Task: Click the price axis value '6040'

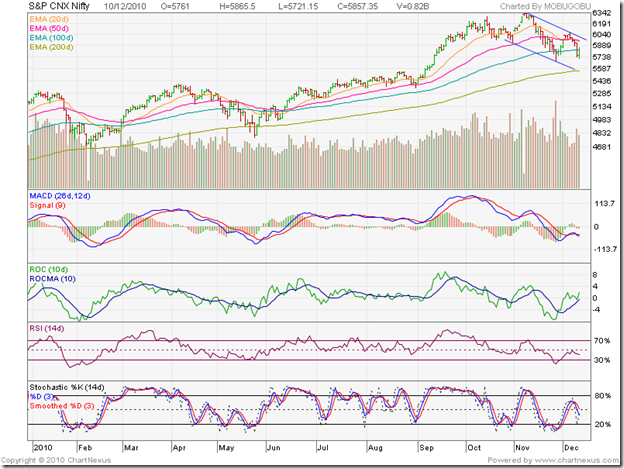Action: click(601, 35)
